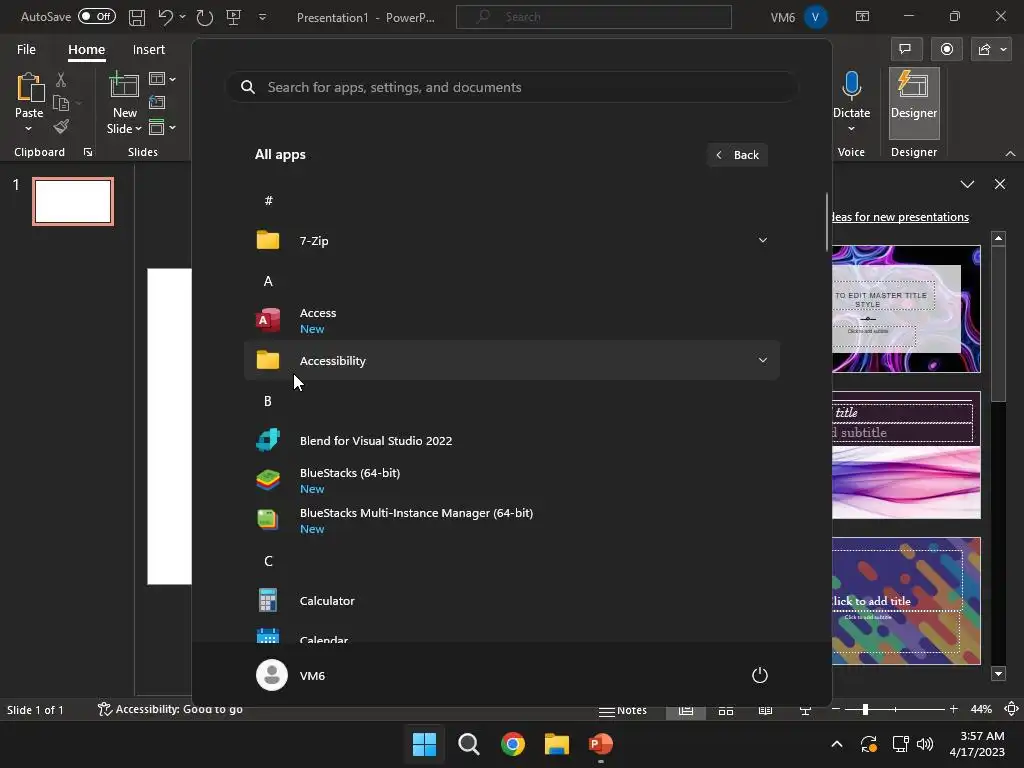The width and height of the screenshot is (1024, 768).
Task: Click the VM6 account avatar in title bar
Action: (815, 17)
